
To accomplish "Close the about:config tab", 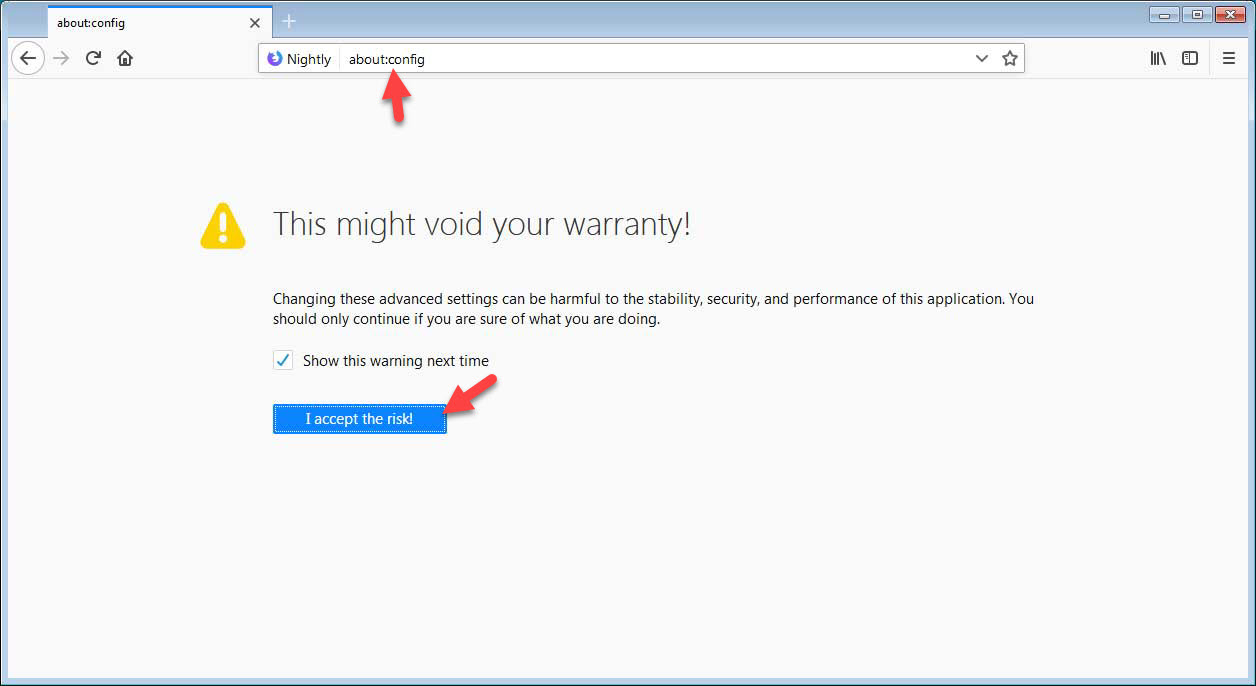I will pos(255,22).
